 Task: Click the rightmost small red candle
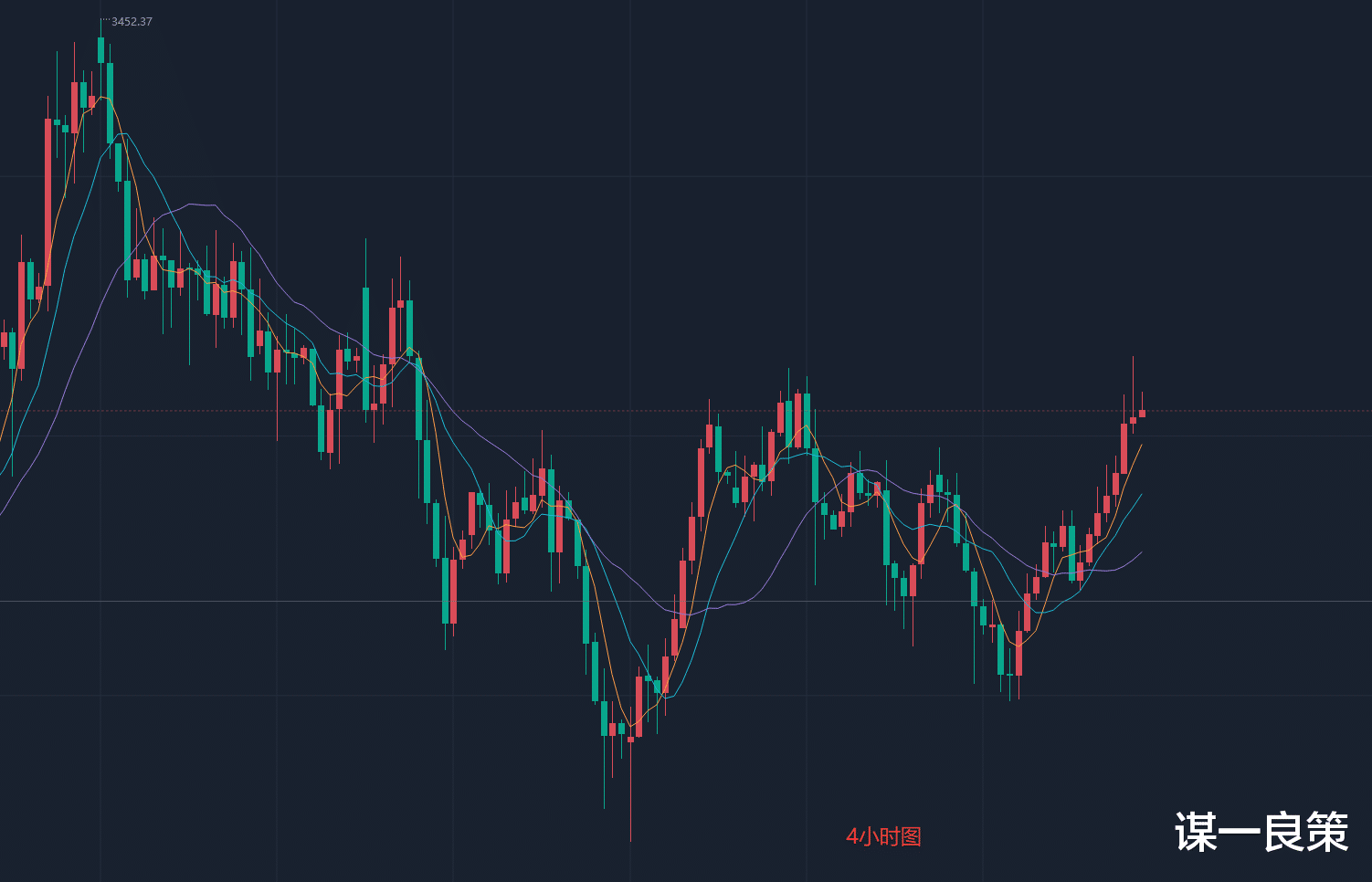(1142, 414)
